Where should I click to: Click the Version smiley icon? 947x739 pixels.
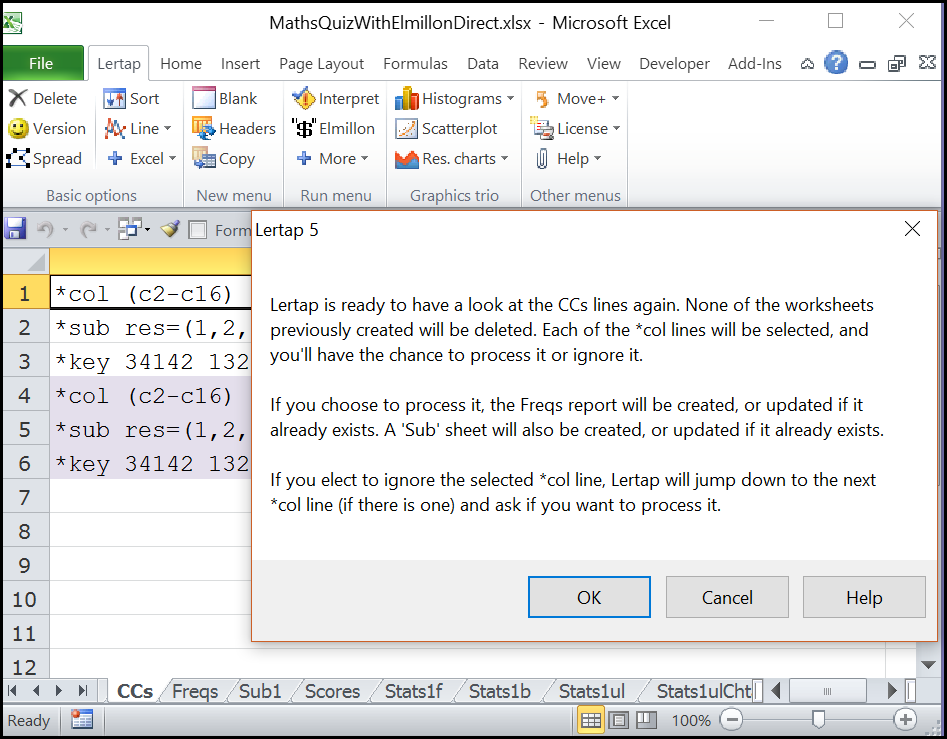18,129
